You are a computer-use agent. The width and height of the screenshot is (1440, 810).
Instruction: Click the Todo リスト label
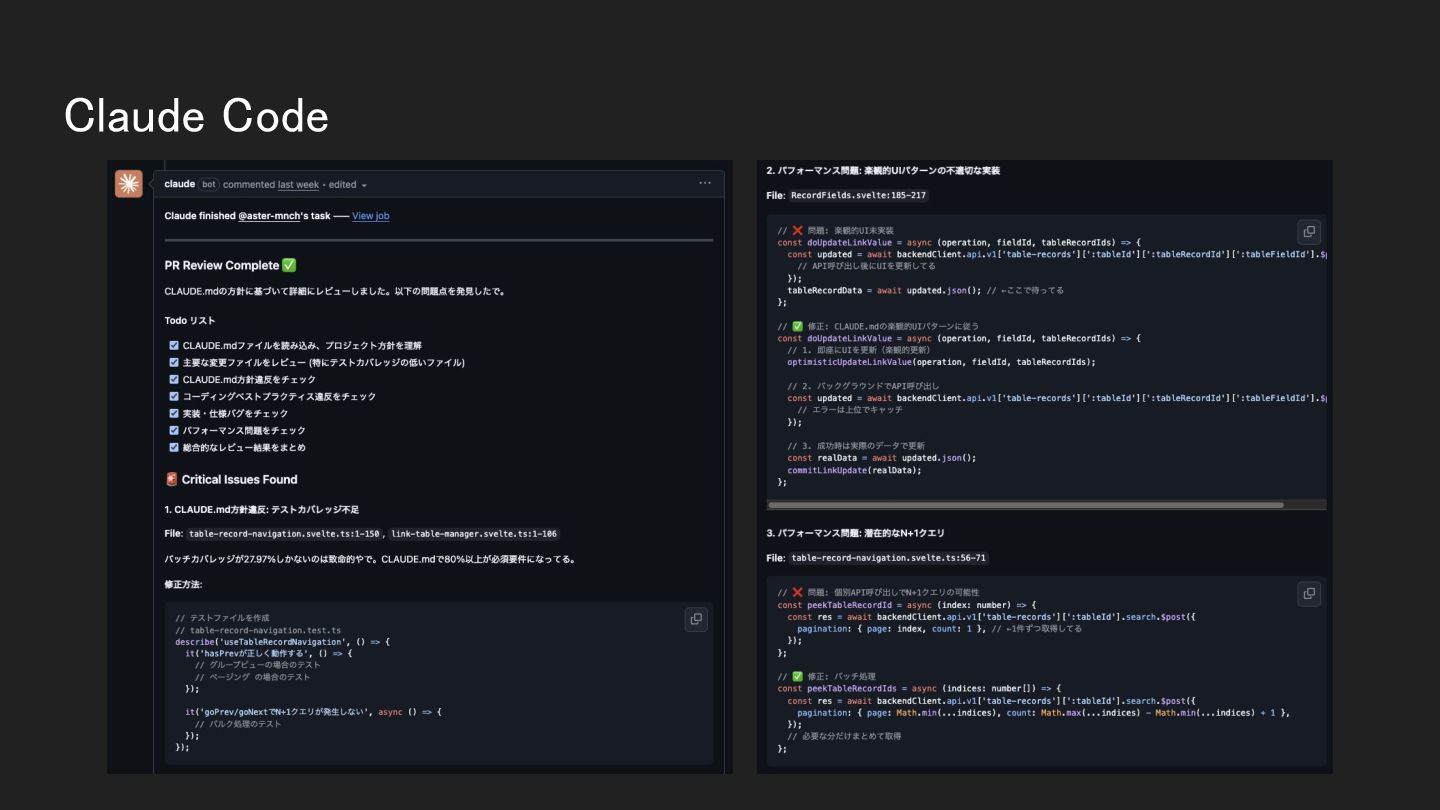click(190, 321)
